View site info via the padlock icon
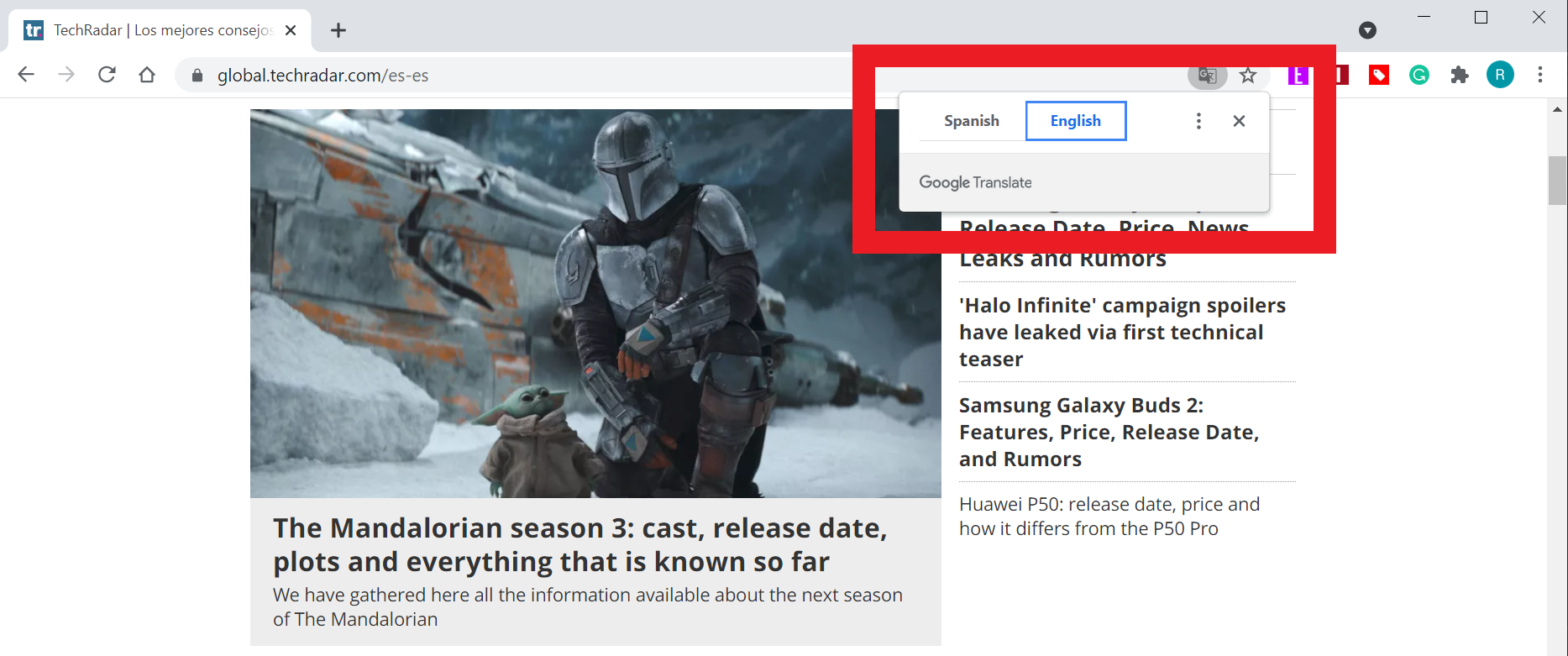Viewport: 1568px width, 656px height. coord(197,76)
